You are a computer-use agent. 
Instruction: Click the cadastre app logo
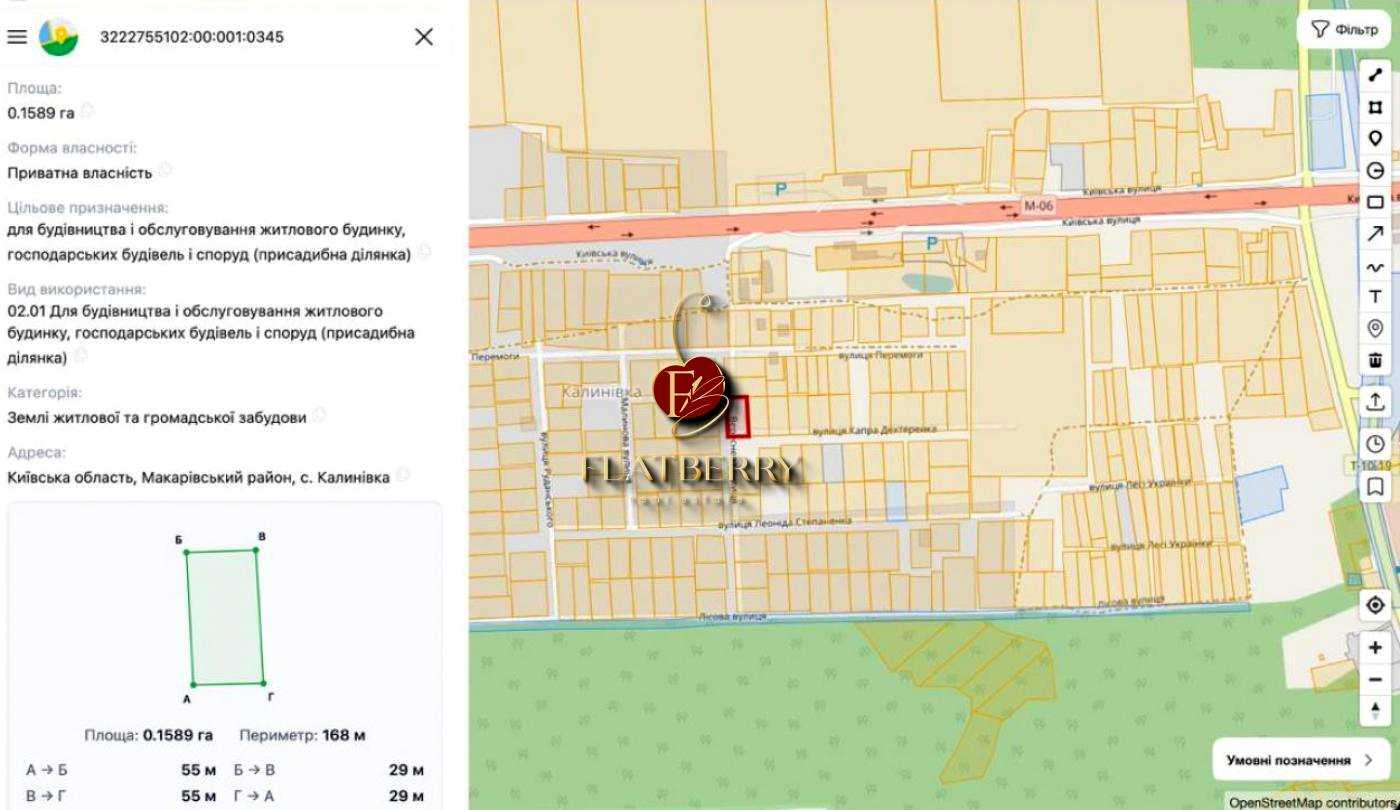pyautogui.click(x=58, y=37)
